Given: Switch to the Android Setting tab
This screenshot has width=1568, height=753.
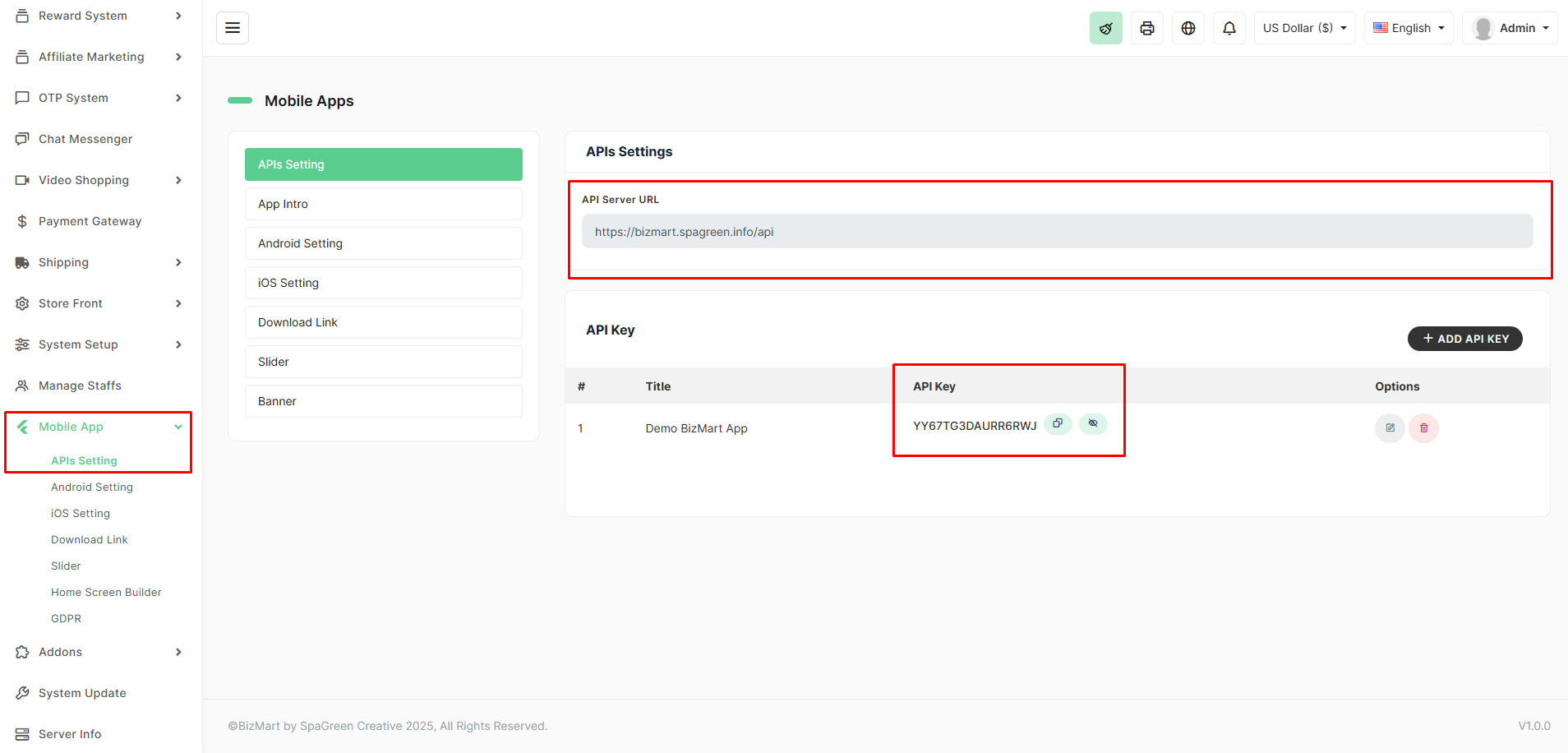Looking at the screenshot, I should click(383, 243).
